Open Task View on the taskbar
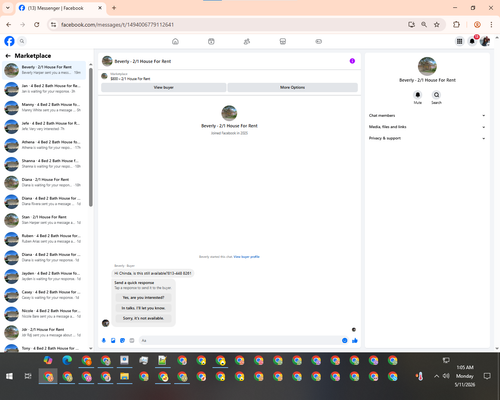The image size is (500, 400). click(x=28, y=376)
